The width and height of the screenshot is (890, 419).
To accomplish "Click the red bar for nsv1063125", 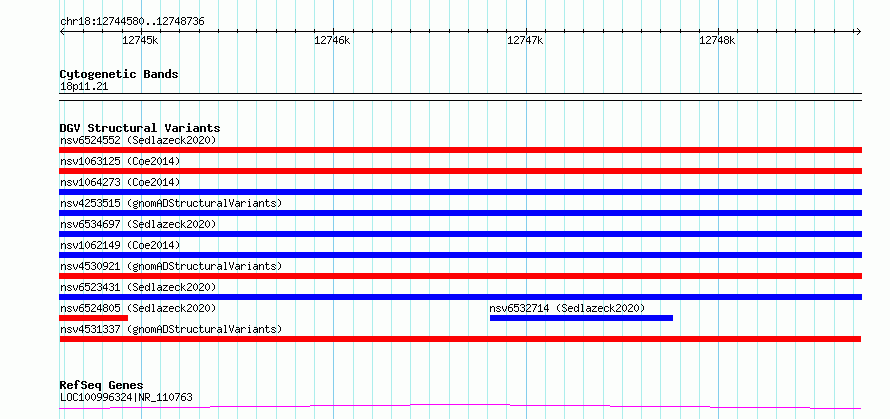I will 460,171.
